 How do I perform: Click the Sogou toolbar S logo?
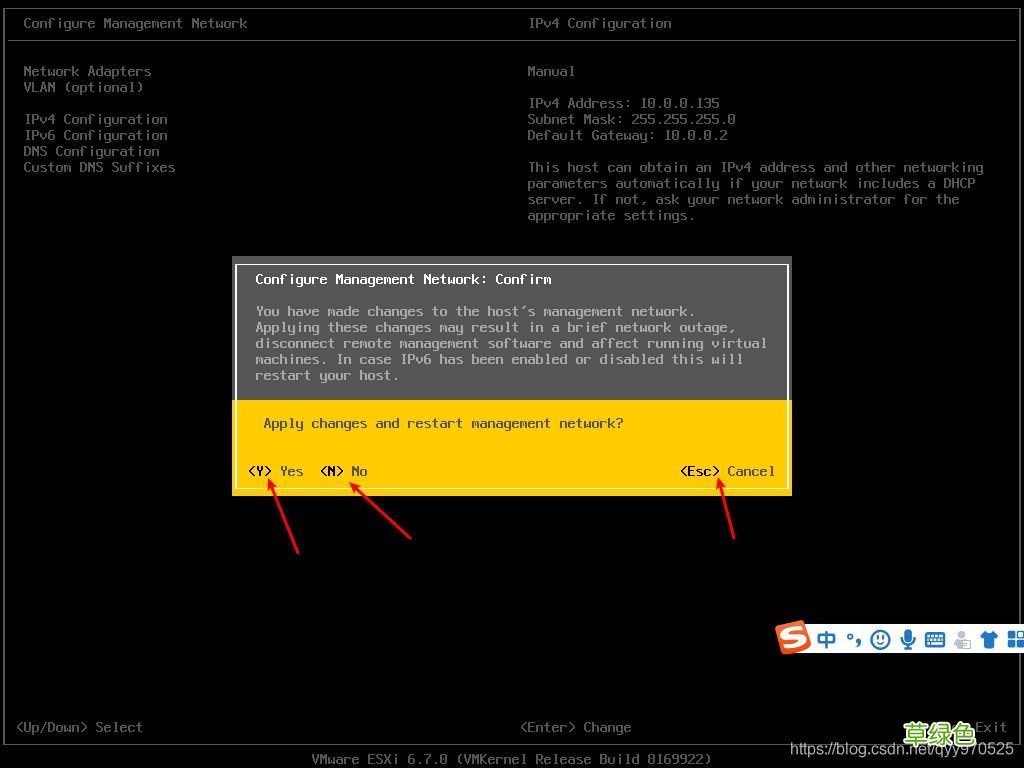coord(793,638)
